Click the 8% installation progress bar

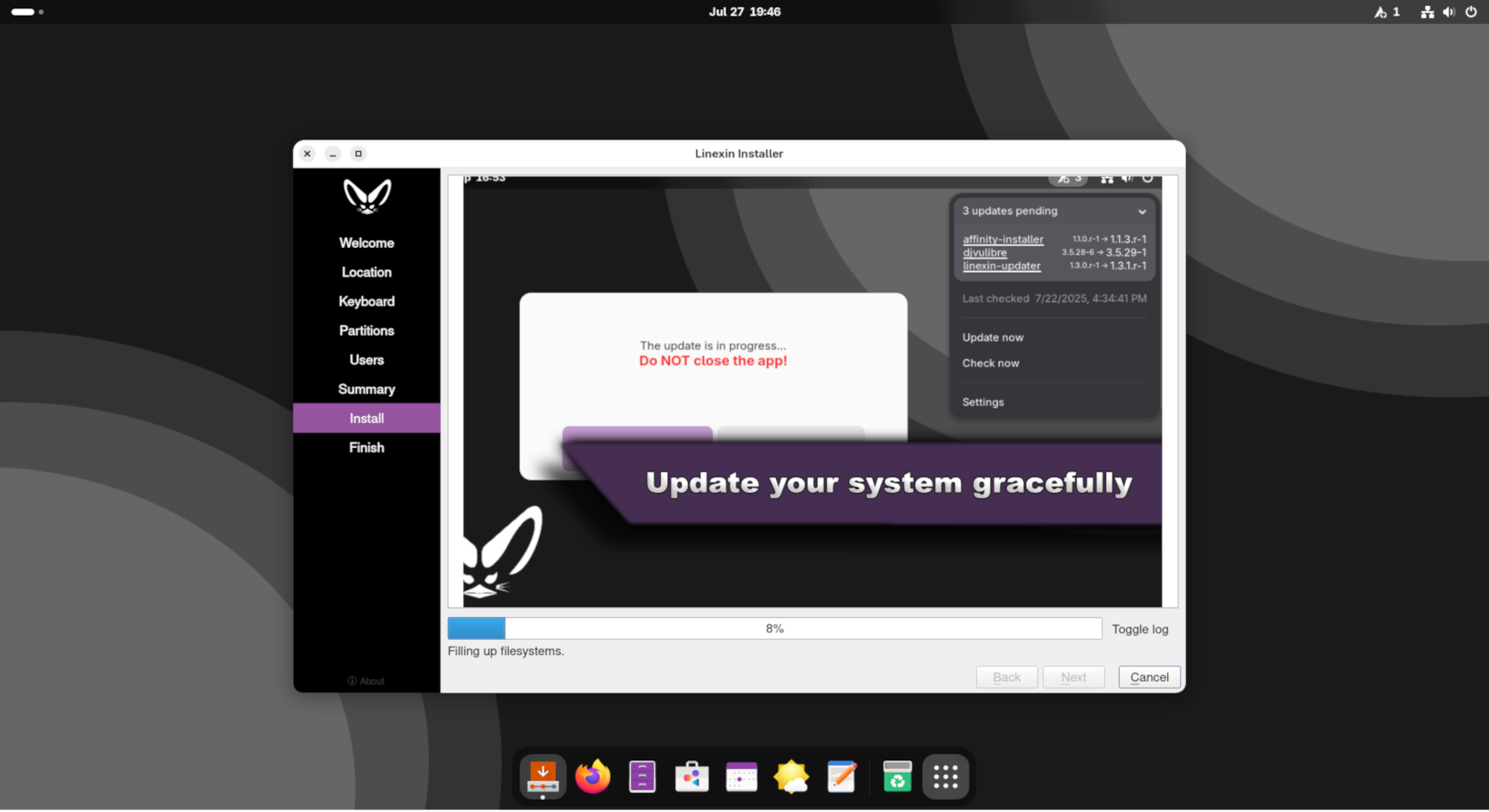point(775,629)
